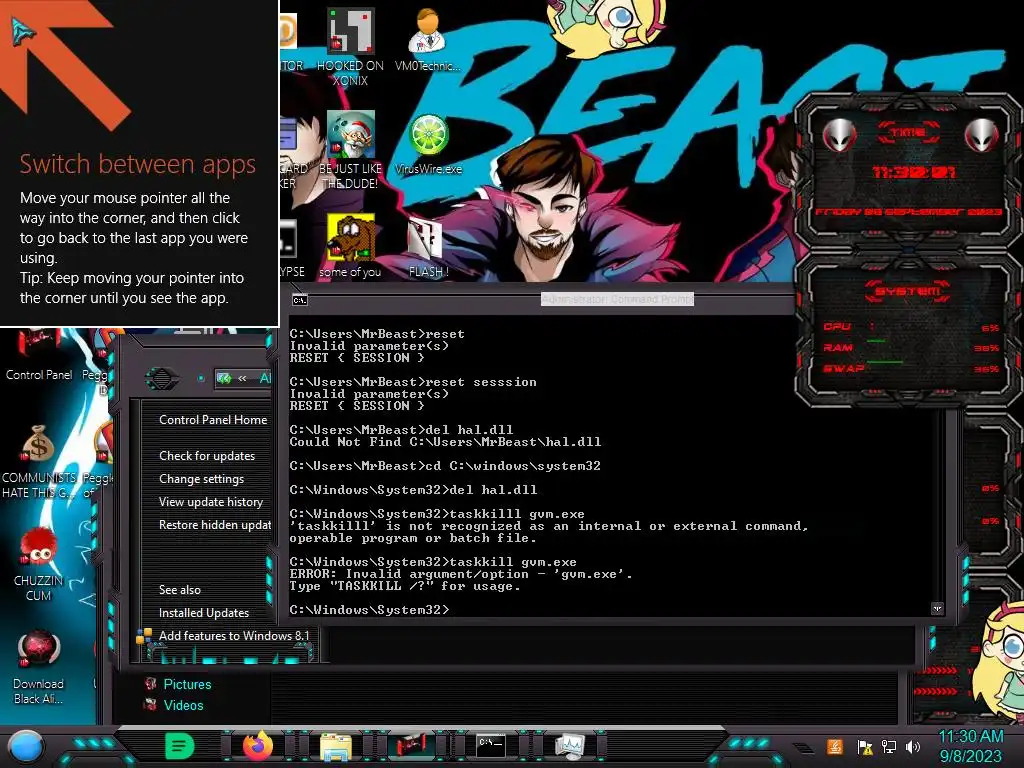Open HOOKED ON XONIX desktop icon
Viewport: 1024px width, 768px height.
351,47
